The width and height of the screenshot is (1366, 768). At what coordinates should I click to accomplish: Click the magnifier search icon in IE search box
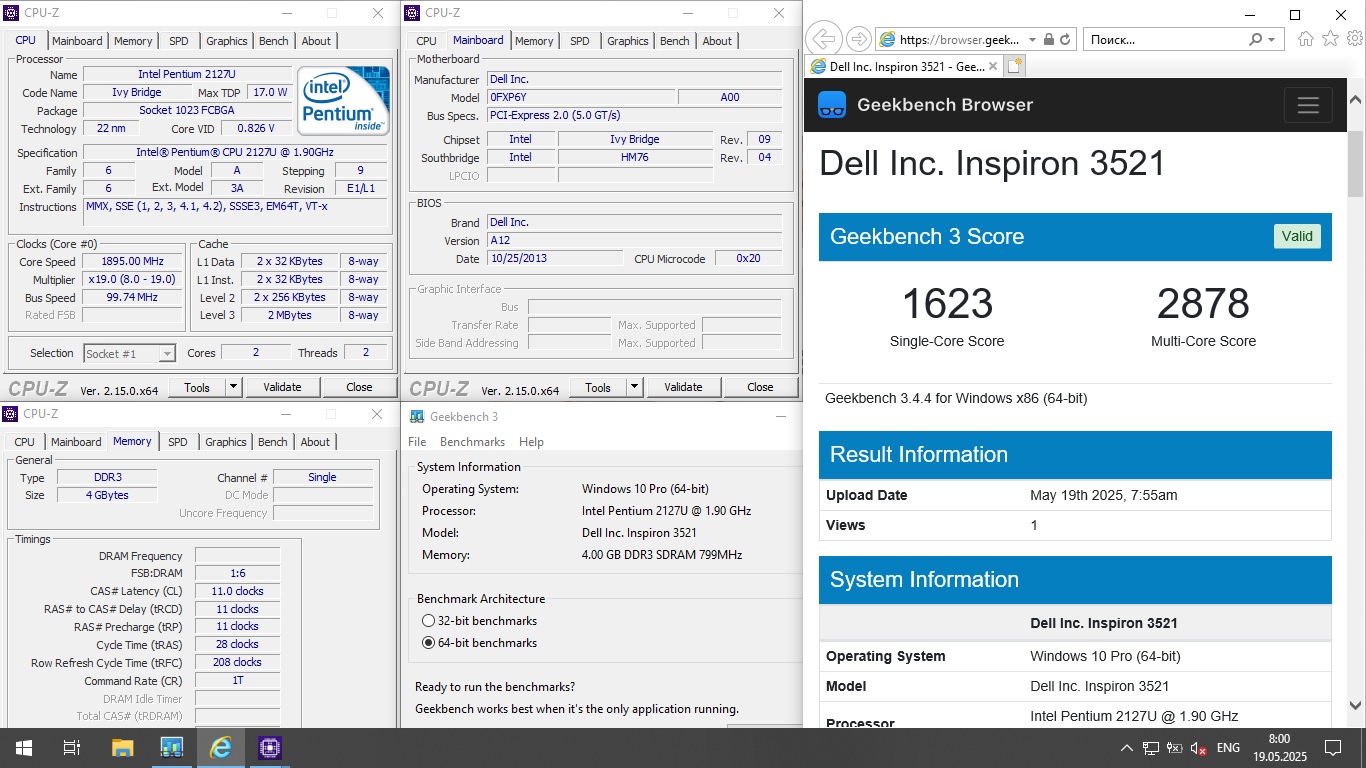(1255, 40)
